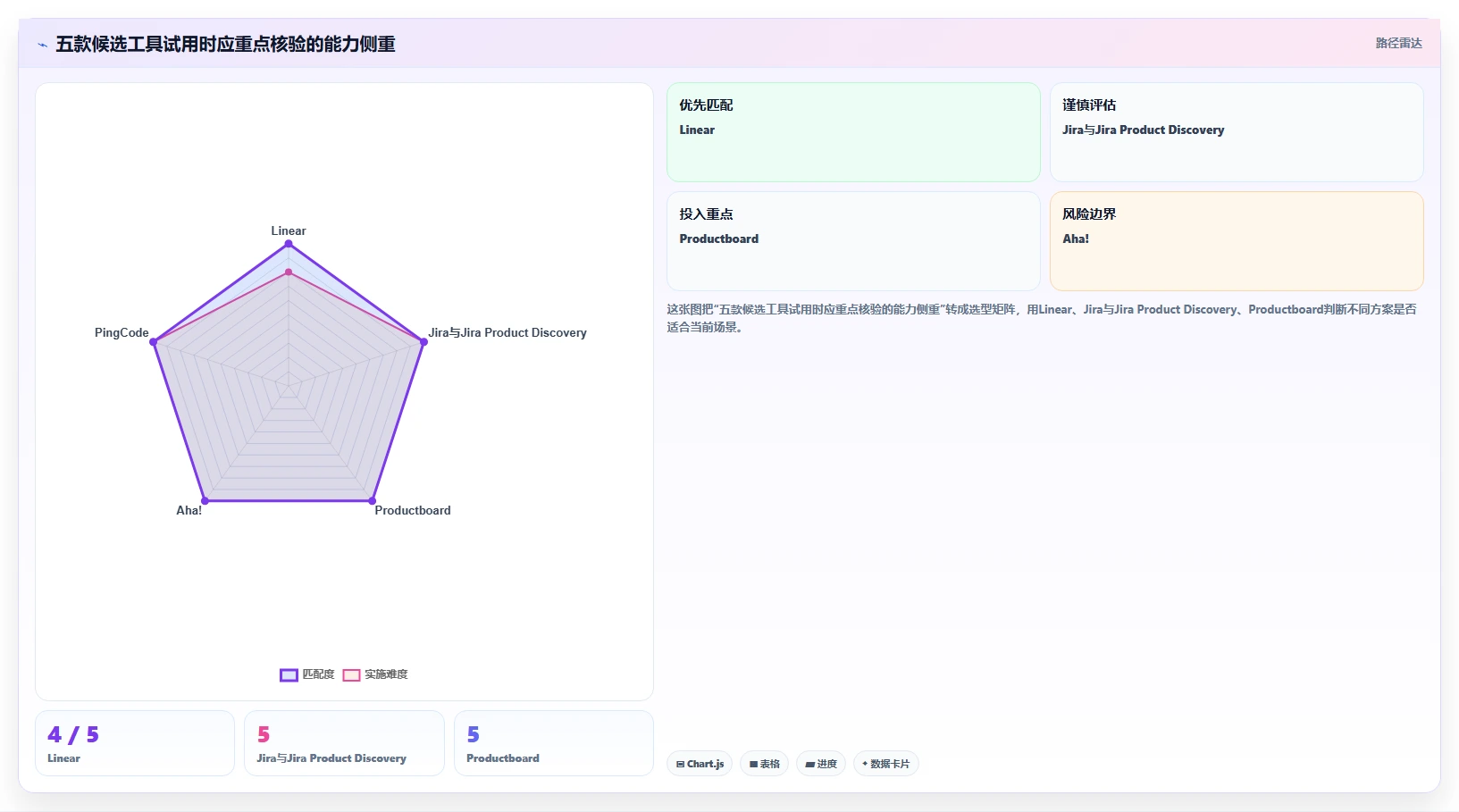Click the PingCode axis label on radar

pos(122,332)
